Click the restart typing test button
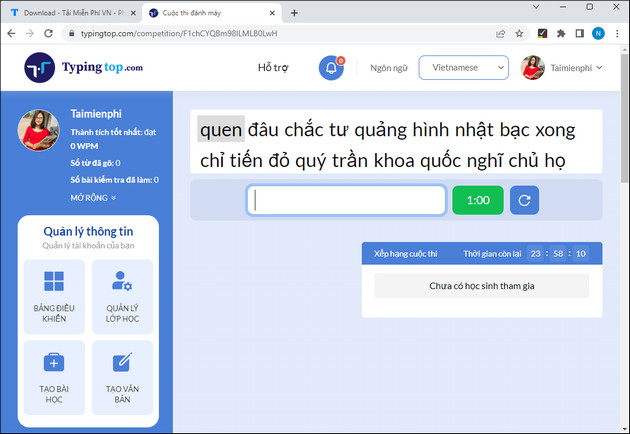Image resolution: width=630 pixels, height=434 pixels. [x=524, y=200]
